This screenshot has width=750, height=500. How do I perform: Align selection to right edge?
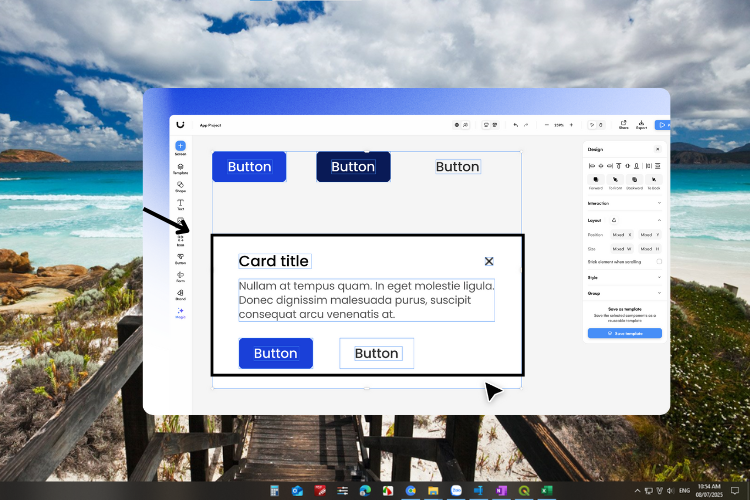pyautogui.click(x=609, y=166)
